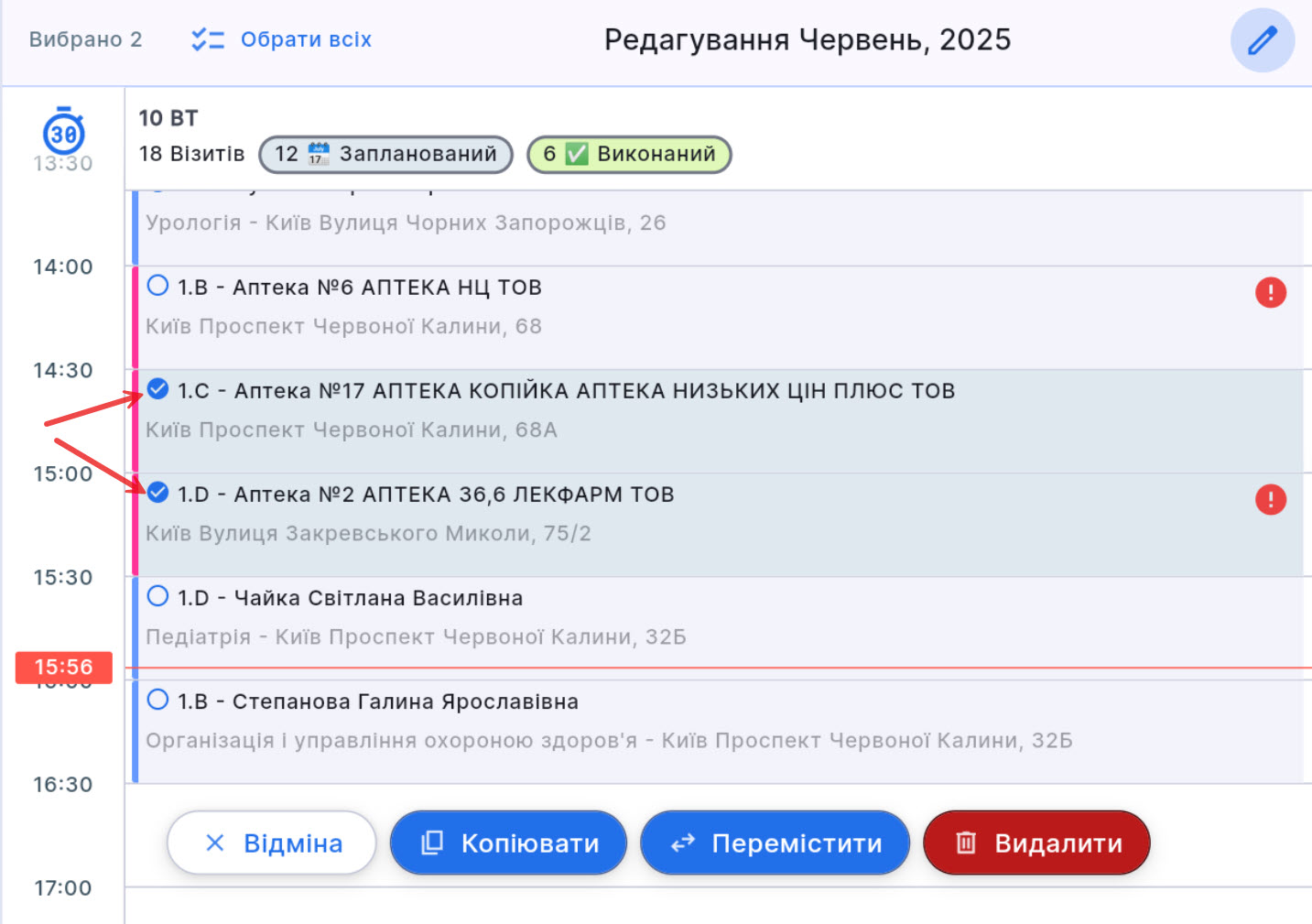Click the copy icon inside Копіювати button

point(435,842)
